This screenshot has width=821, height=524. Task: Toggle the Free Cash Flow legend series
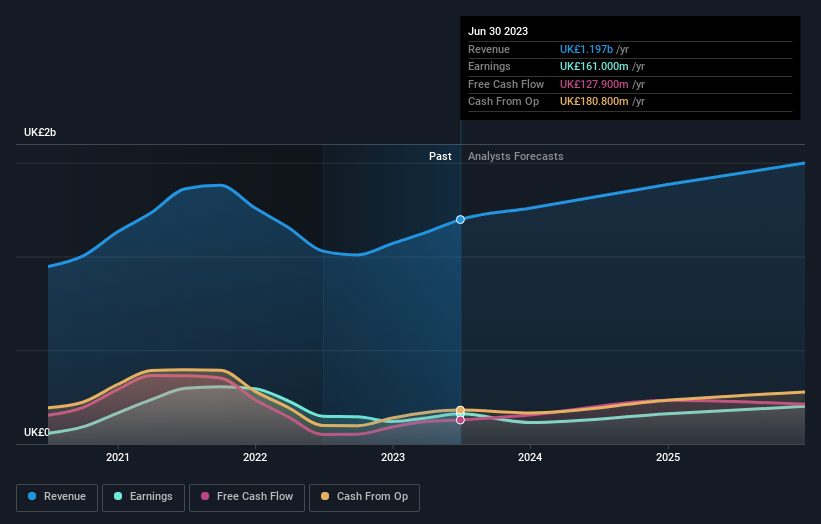pyautogui.click(x=247, y=497)
